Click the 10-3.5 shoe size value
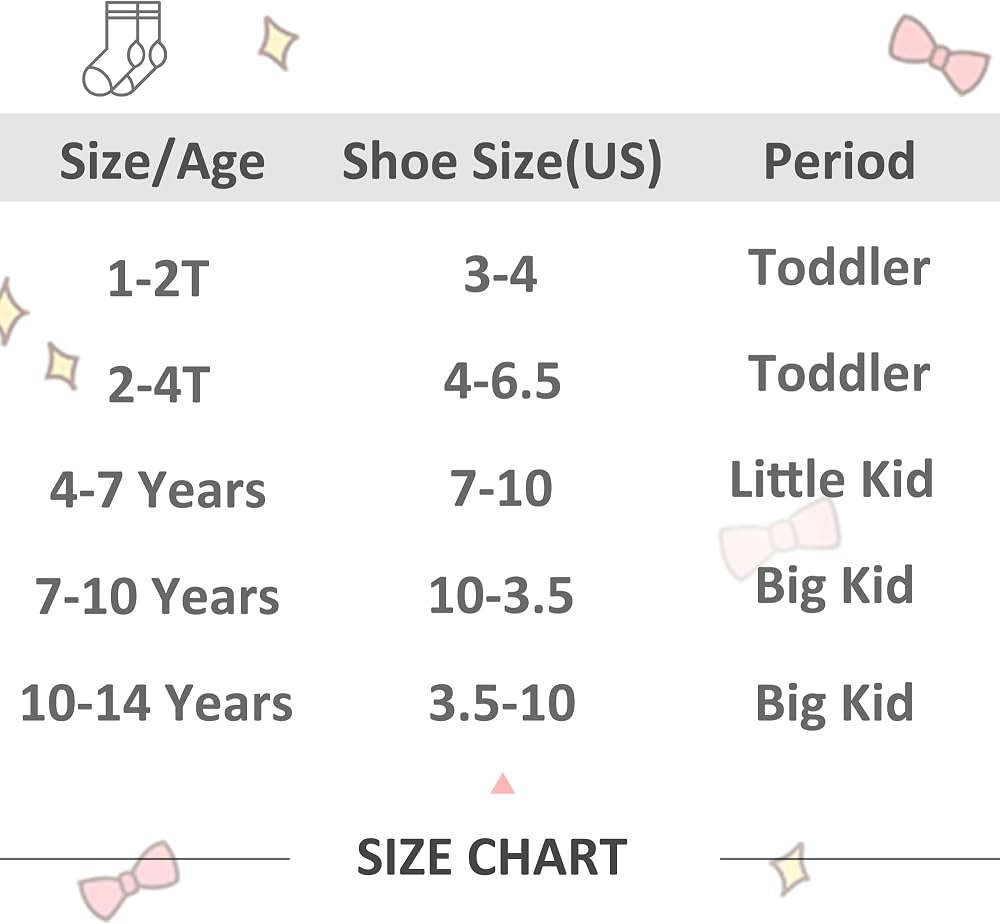Viewport: 1000px width, 924px height. [501, 595]
